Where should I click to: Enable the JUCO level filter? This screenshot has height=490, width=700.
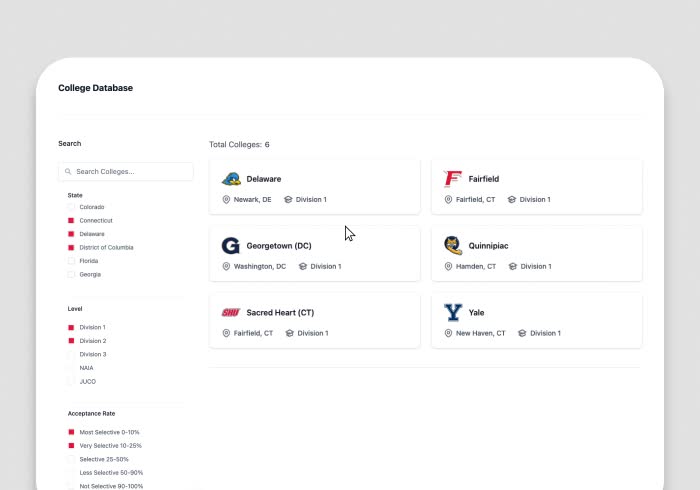71,382
